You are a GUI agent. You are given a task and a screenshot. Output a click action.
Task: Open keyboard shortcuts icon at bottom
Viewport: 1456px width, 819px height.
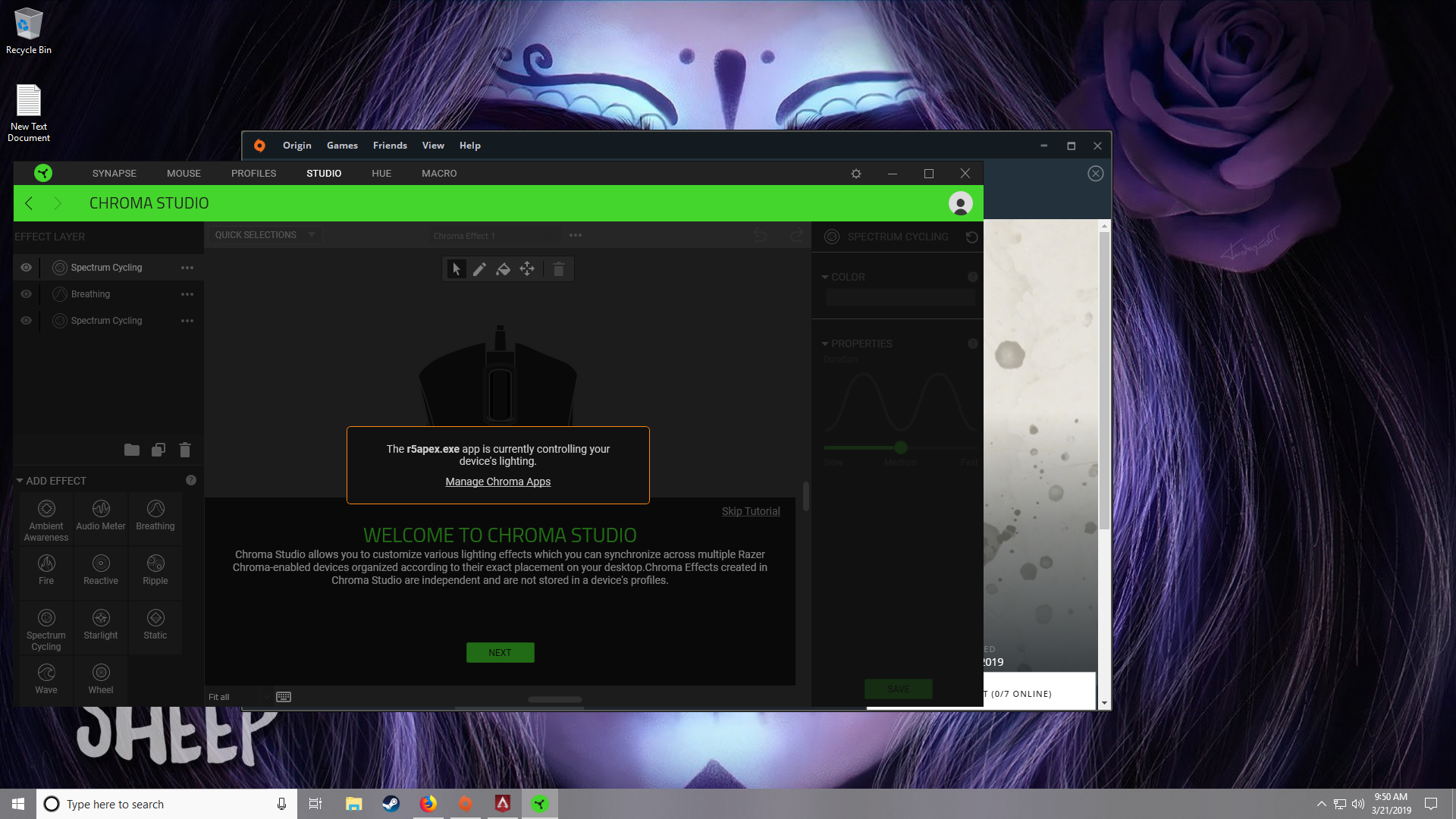(x=284, y=697)
